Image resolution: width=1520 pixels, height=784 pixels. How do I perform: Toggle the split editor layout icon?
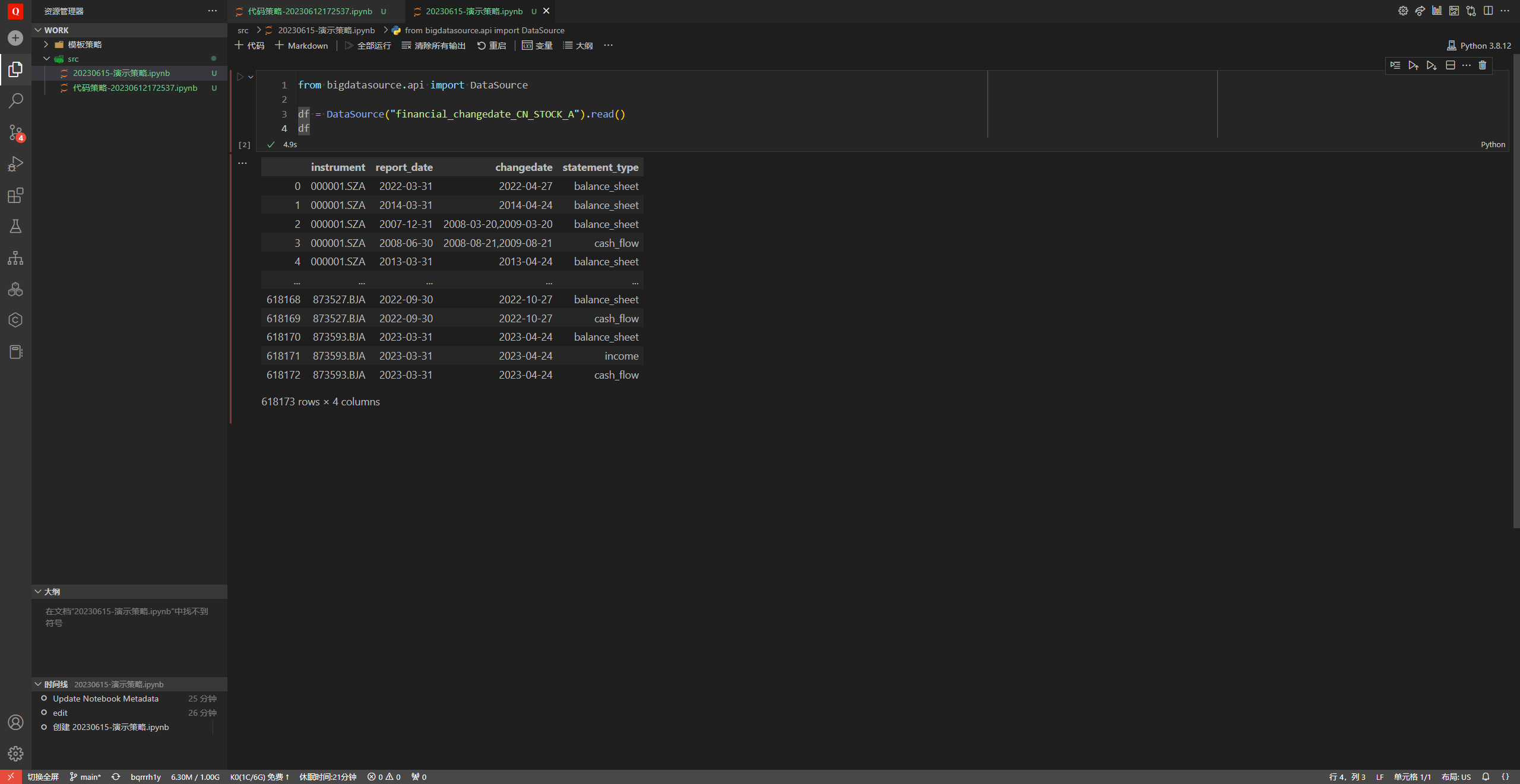coord(1488,11)
